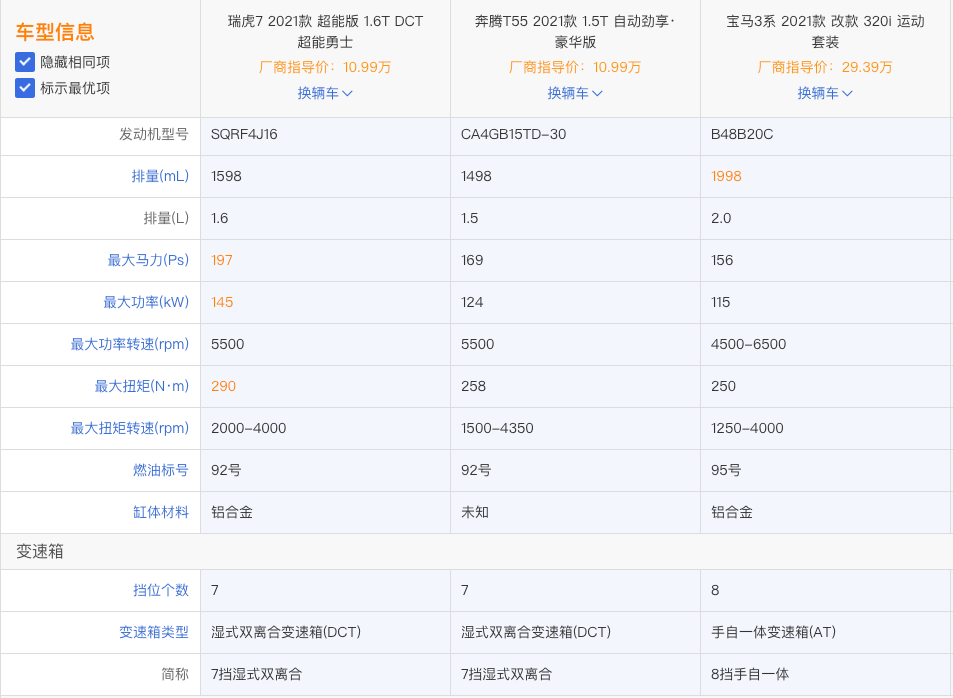953x698 pixels.
Task: Click the 最大扭矩(N·m) link
Action: click(142, 386)
